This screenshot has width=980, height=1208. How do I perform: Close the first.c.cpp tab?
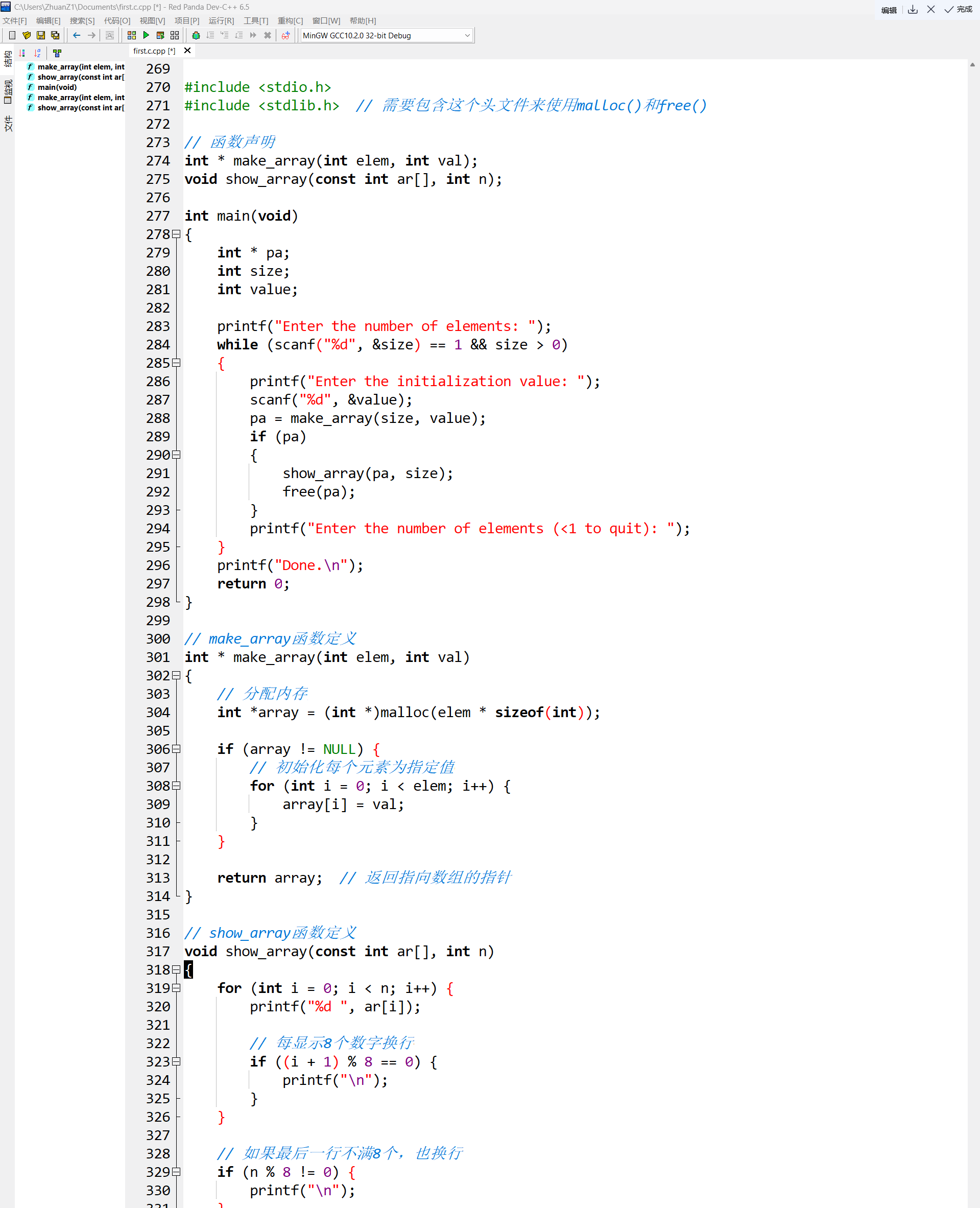(x=187, y=51)
